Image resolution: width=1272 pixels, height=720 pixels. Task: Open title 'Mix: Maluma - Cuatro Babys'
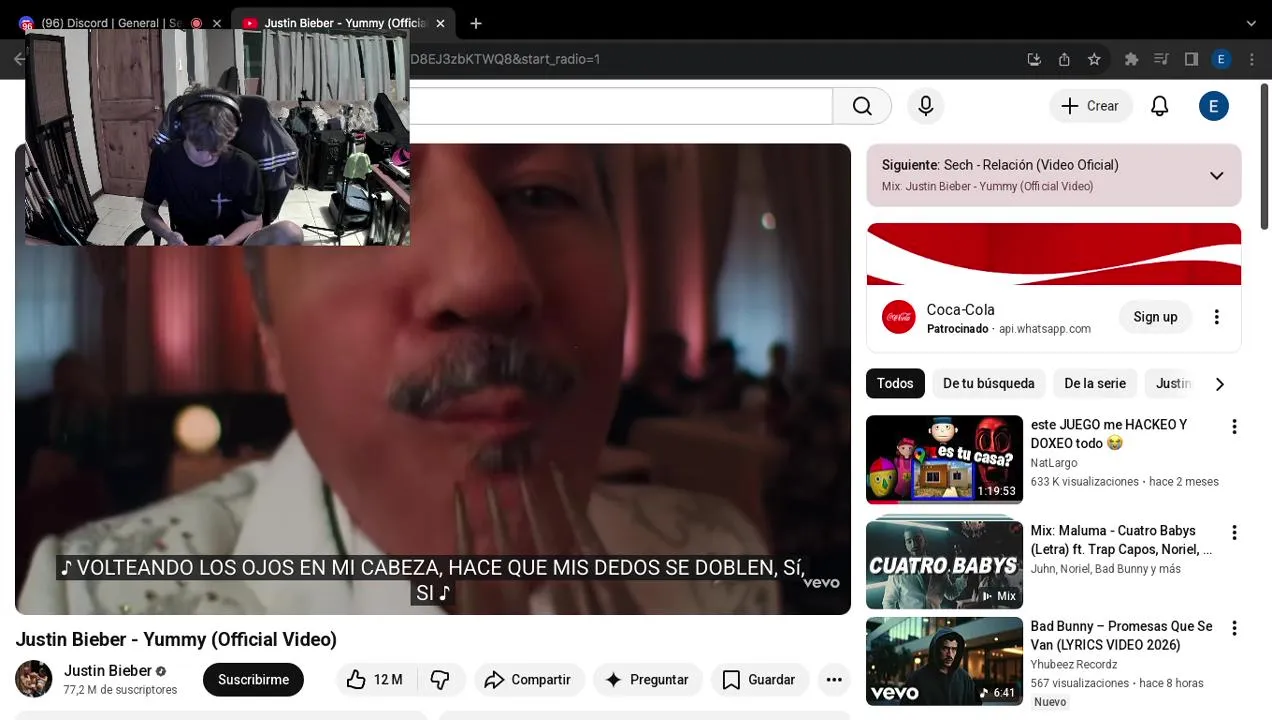pyautogui.click(x=1121, y=540)
